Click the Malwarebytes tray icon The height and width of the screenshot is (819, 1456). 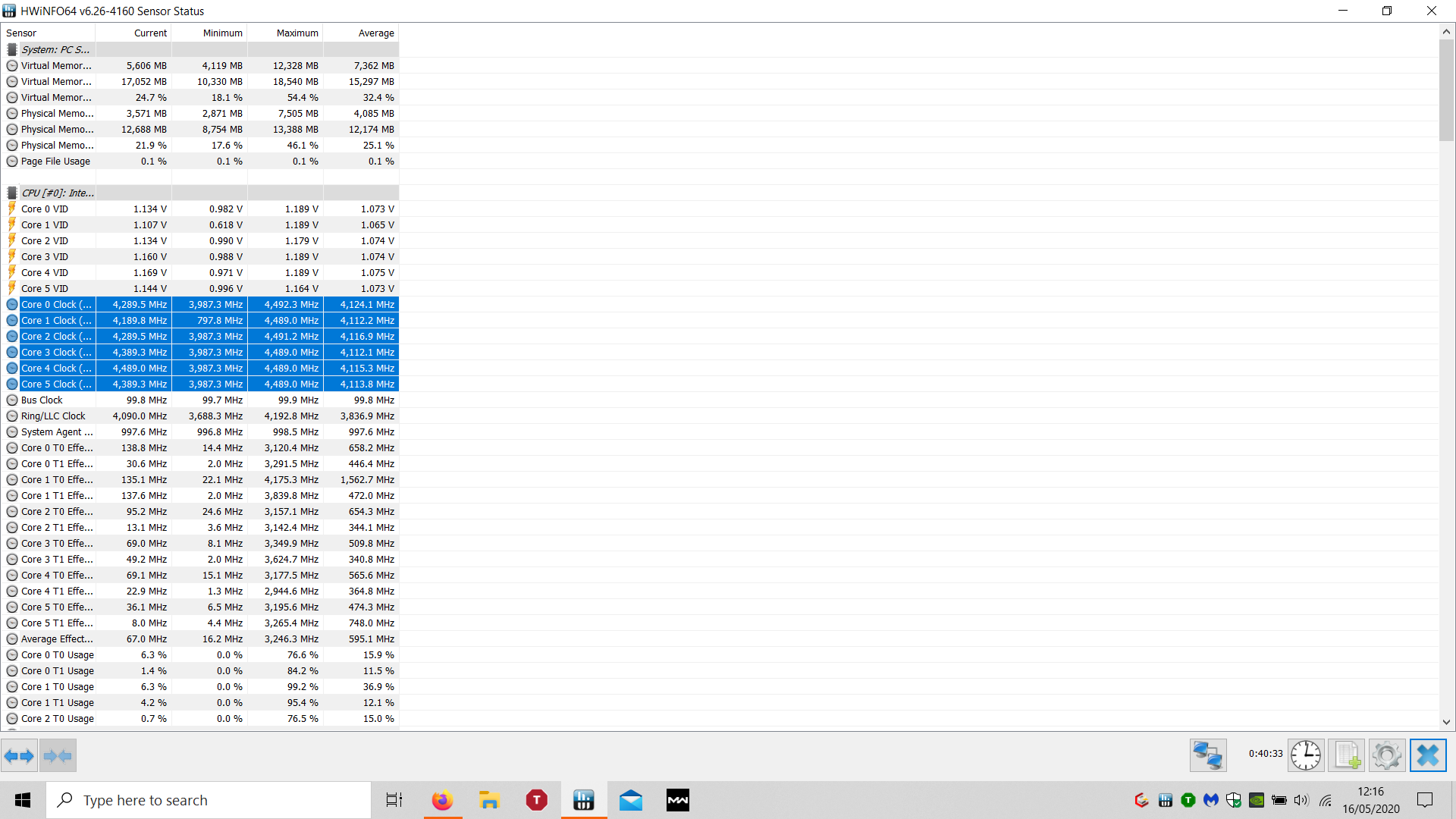1211,800
